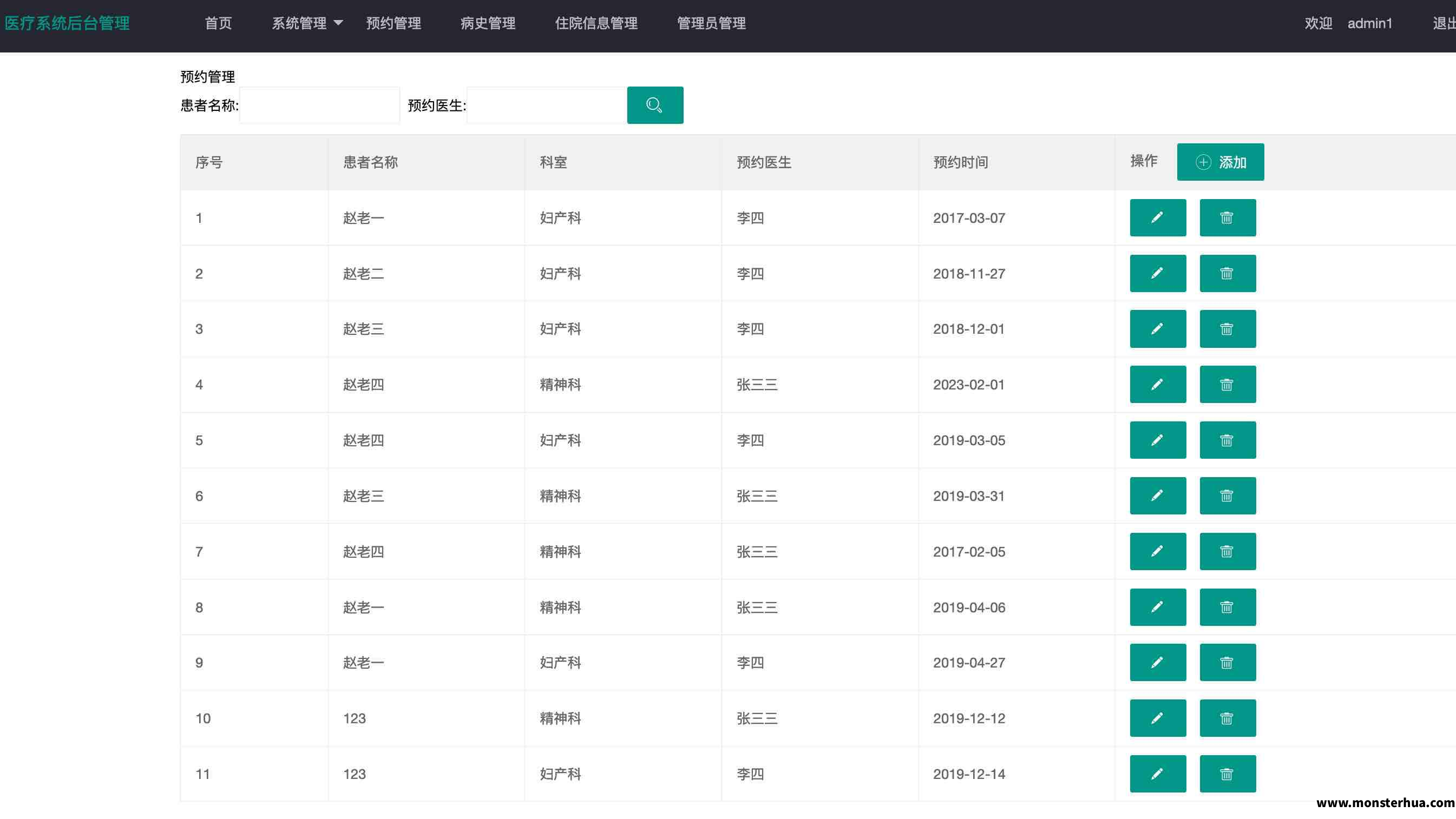Delete row 7 appointment dated 2017-02-05
Viewport: 1456px width, 819px height.
point(1228,551)
